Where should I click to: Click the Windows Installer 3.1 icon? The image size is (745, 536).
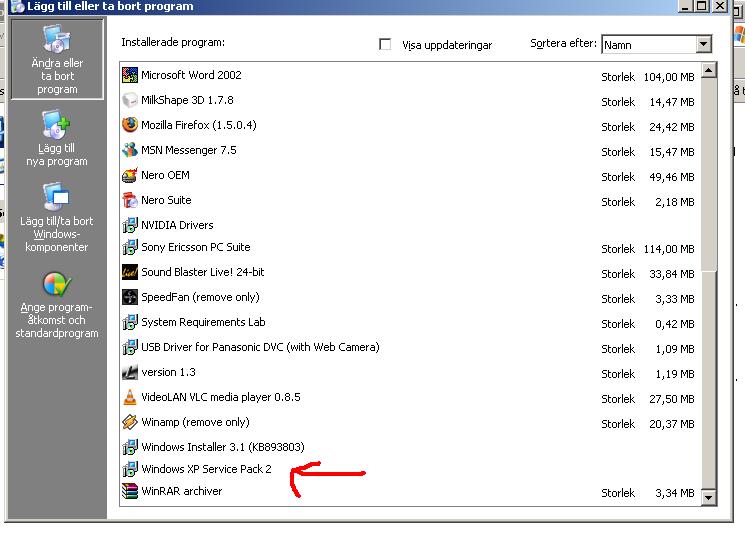(130, 447)
